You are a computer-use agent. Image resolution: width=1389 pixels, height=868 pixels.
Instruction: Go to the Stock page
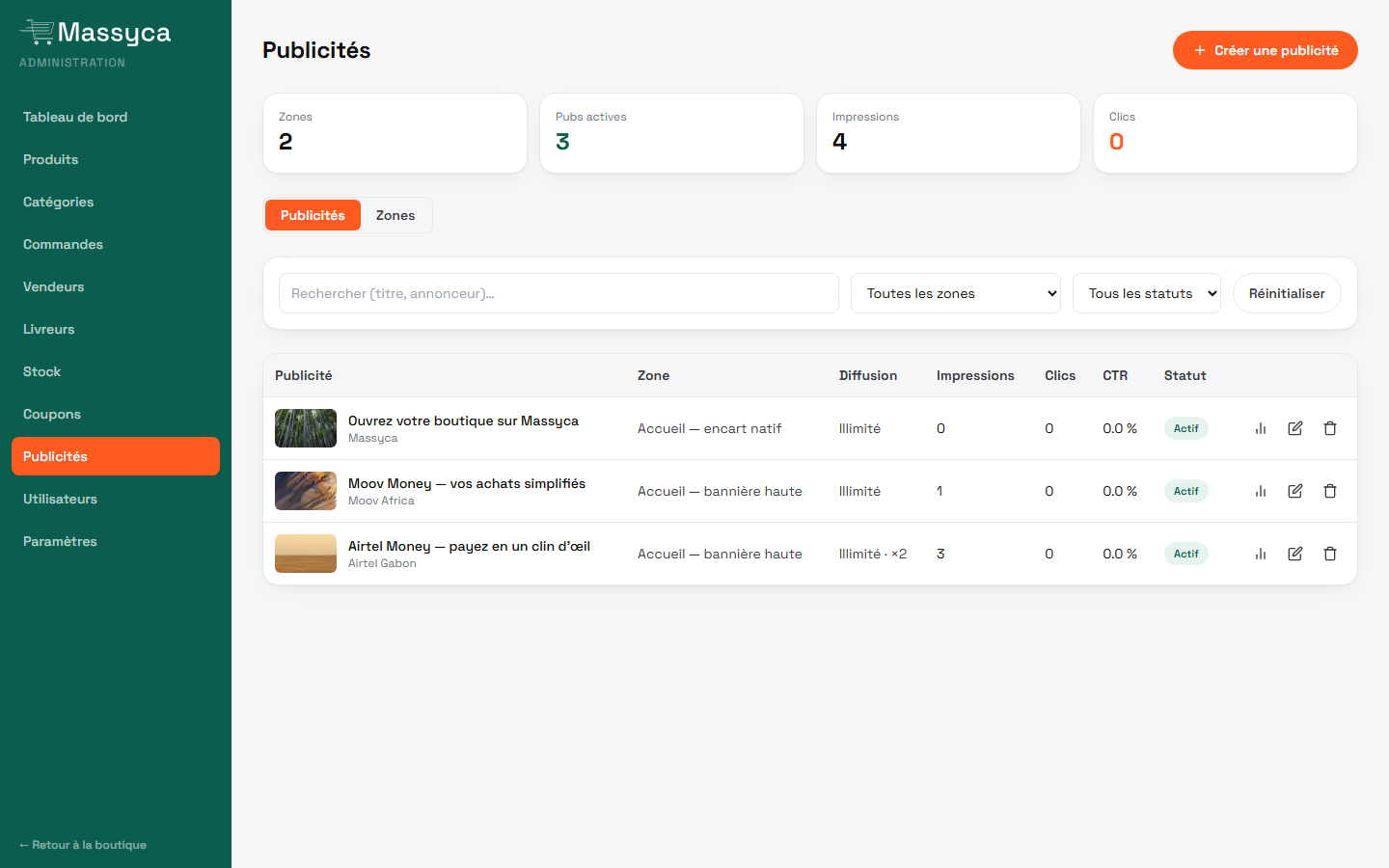point(116,371)
